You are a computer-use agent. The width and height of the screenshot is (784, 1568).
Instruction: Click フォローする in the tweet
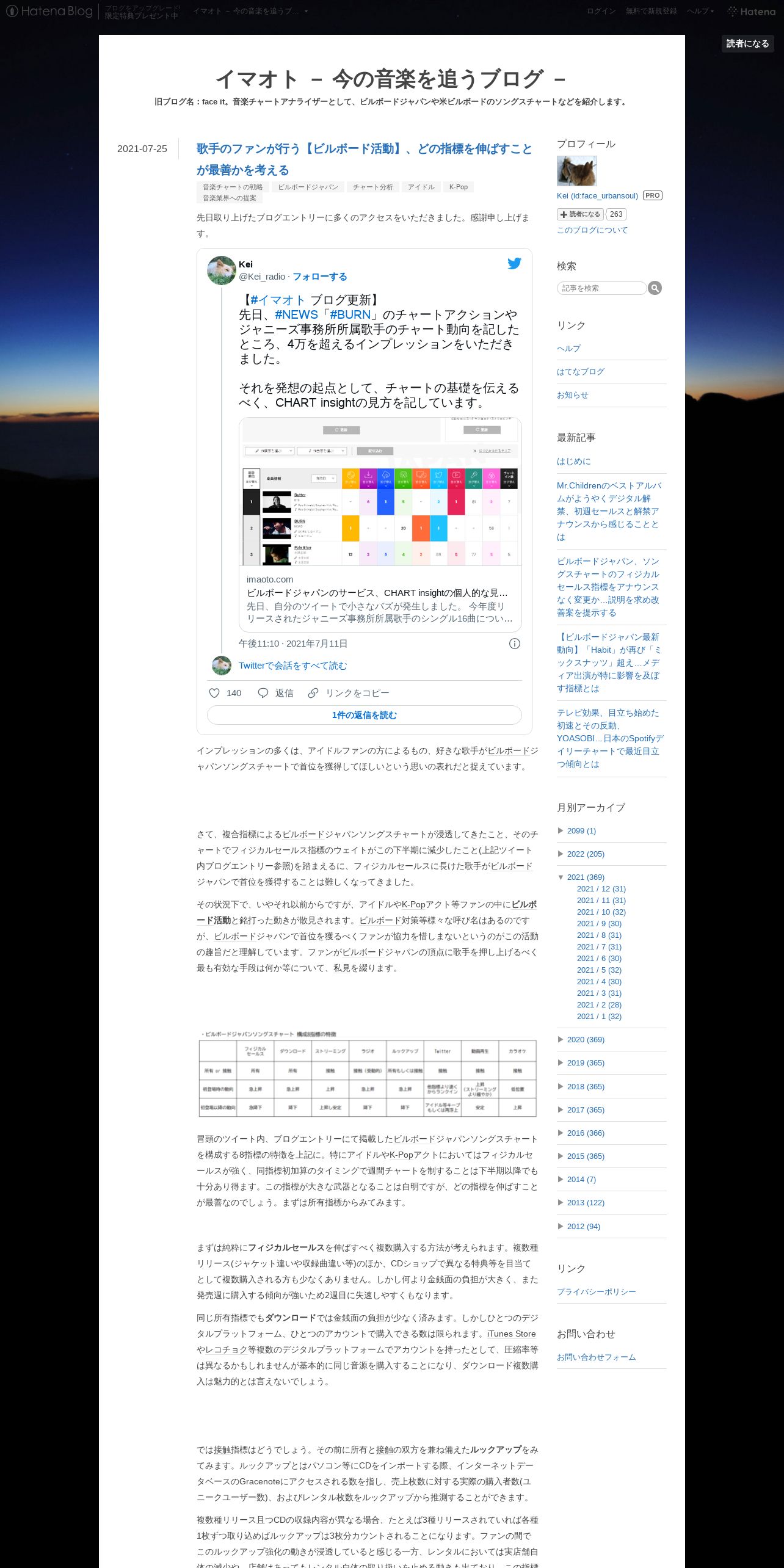tap(319, 277)
